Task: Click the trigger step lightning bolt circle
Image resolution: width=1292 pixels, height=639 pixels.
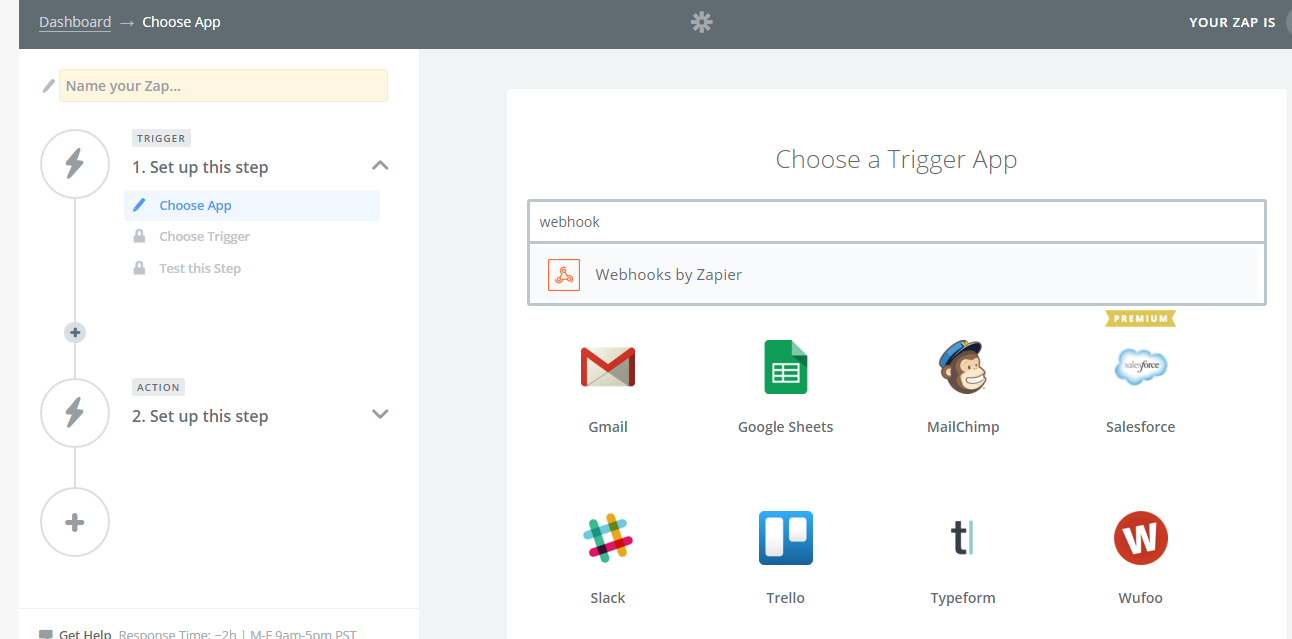Action: pos(75,164)
